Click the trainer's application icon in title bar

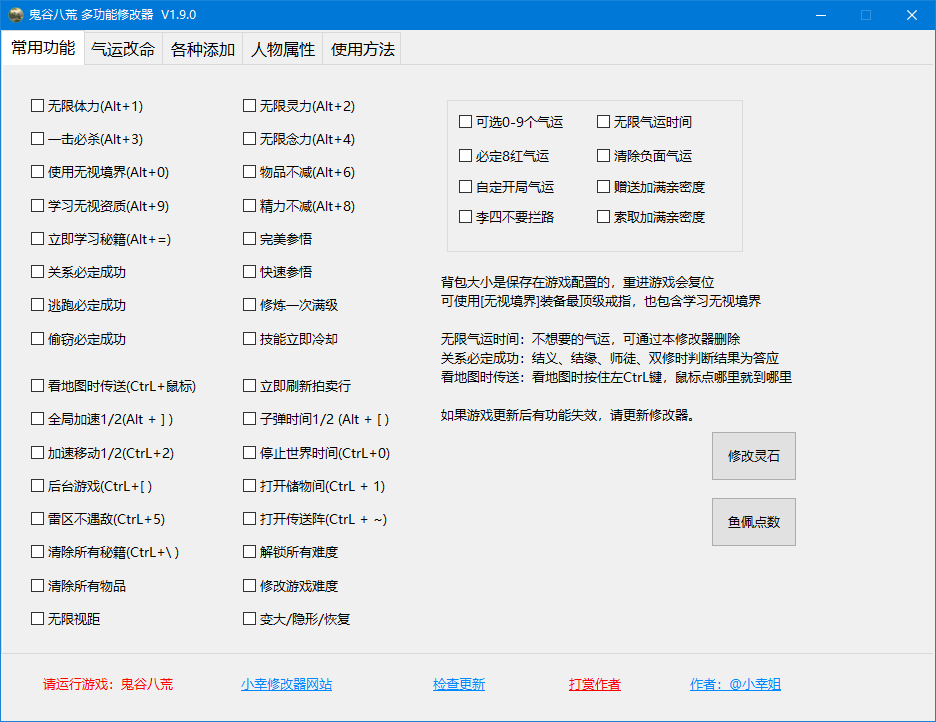(x=14, y=14)
